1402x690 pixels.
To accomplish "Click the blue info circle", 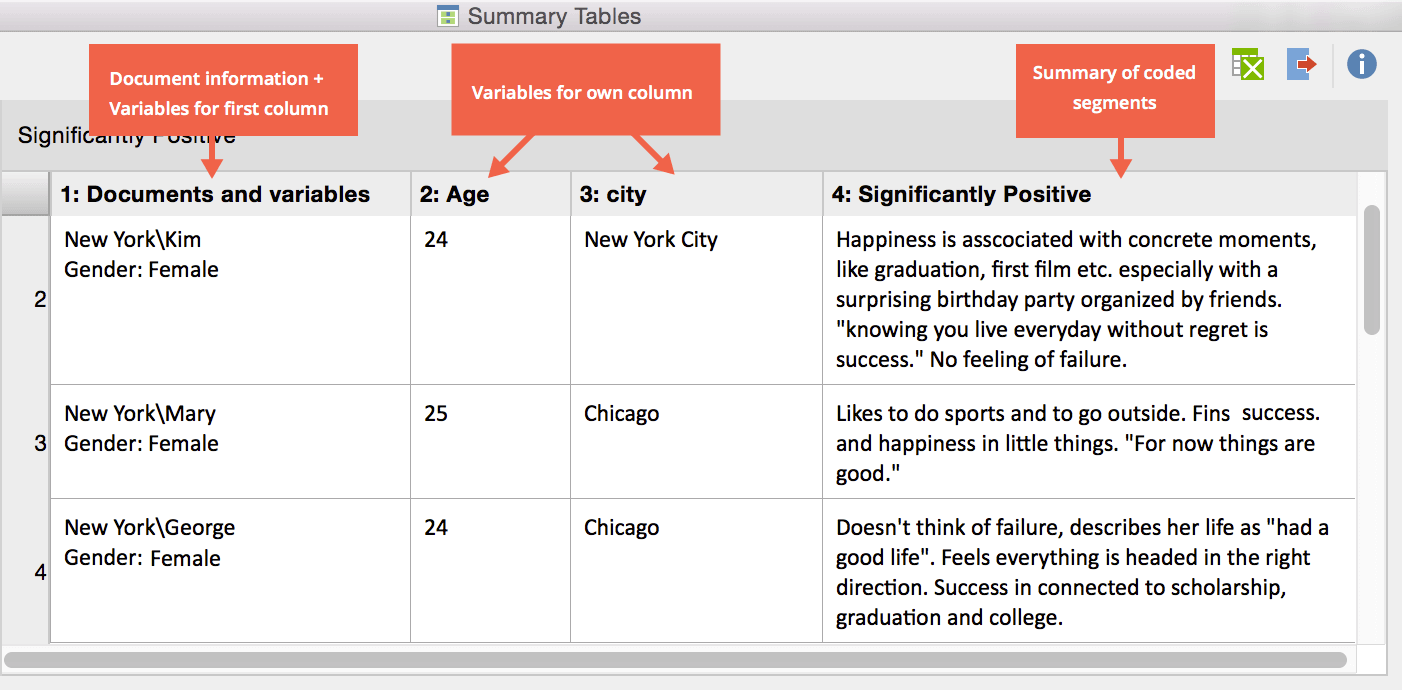I will (1361, 64).
